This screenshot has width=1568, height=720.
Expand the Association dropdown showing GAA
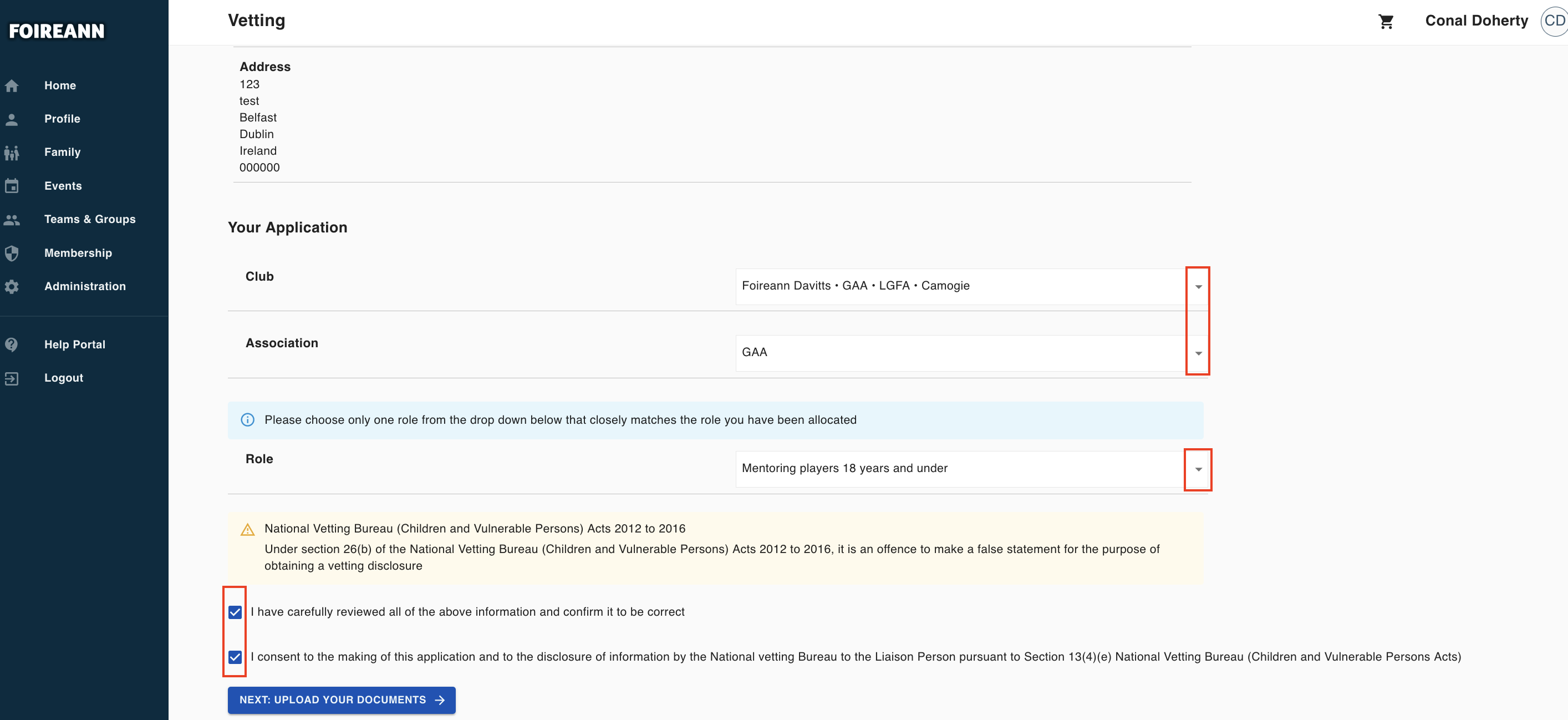click(x=1197, y=353)
